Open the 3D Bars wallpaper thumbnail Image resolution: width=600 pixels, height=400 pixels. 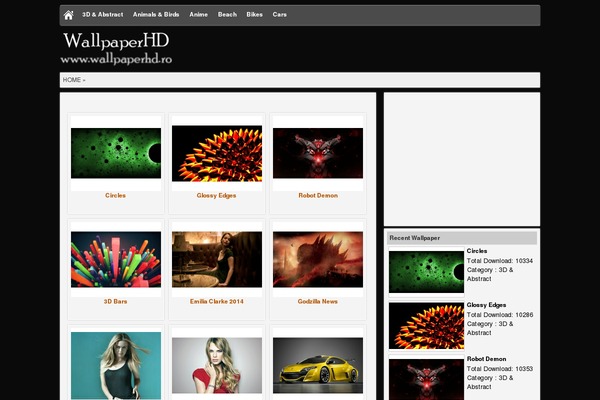[x=116, y=259]
